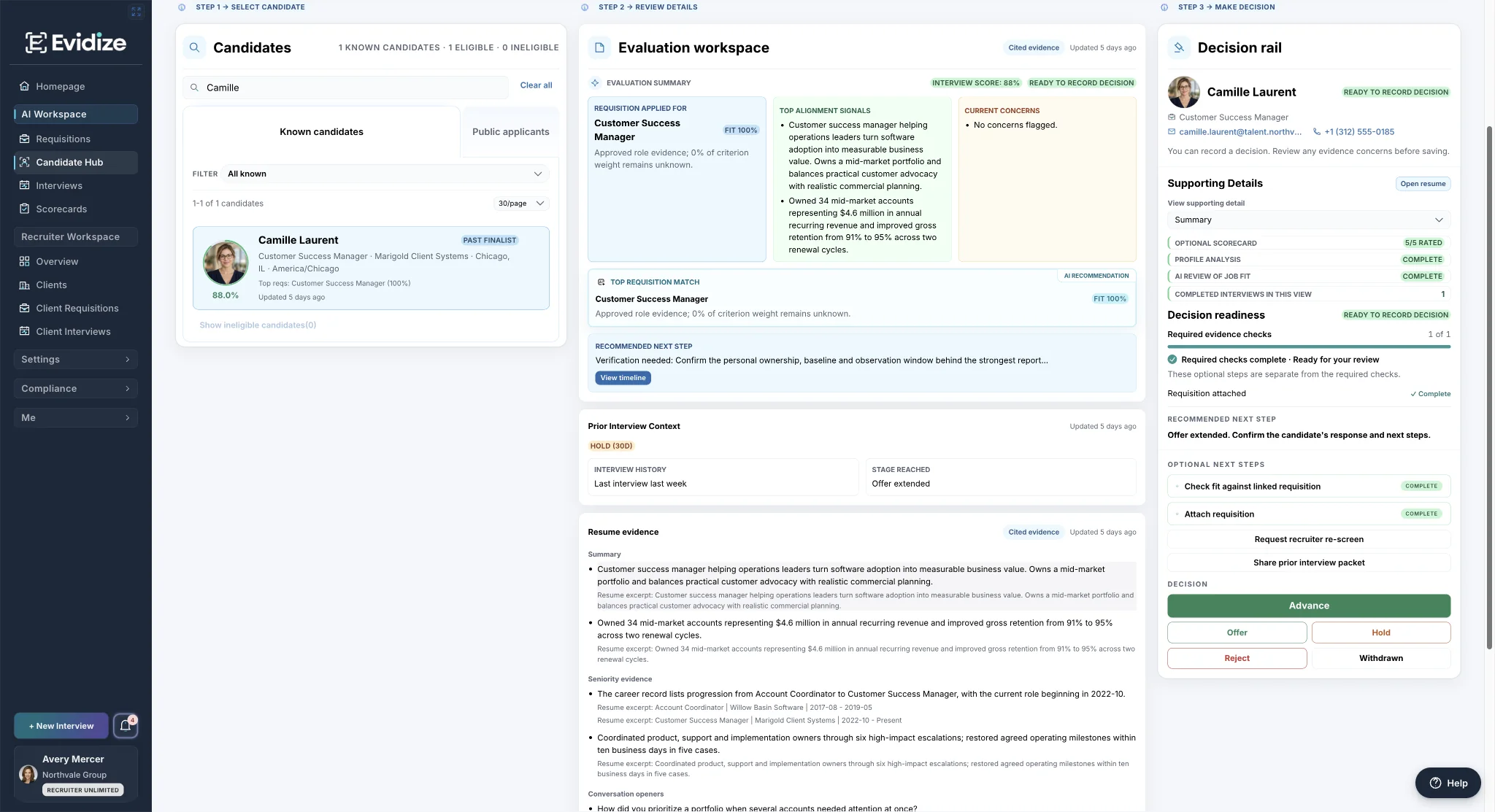Click Share prior interview packet button

point(1308,562)
